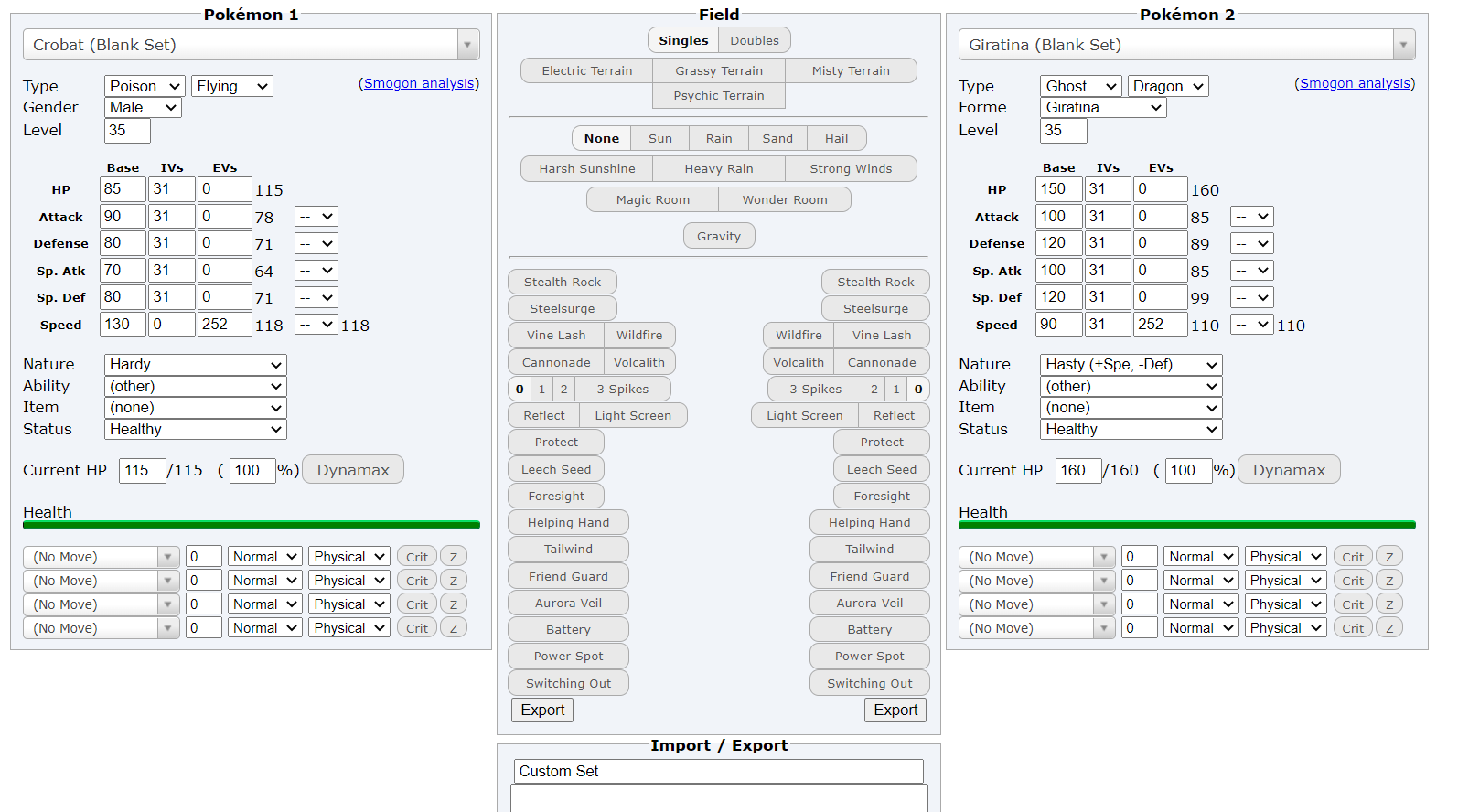Open Pokémon 1 Status dropdown showing Healthy
Viewport: 1458px width, 812px height.
(196, 429)
